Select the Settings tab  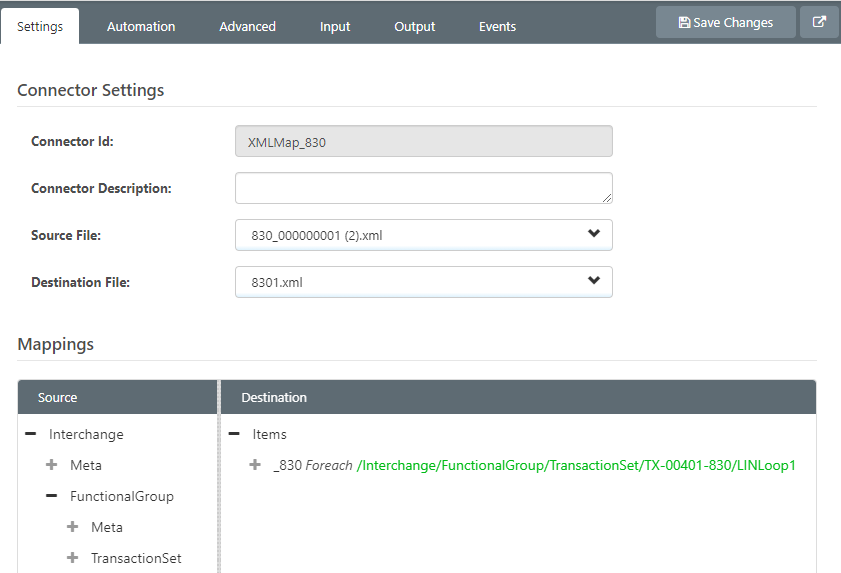[40, 26]
